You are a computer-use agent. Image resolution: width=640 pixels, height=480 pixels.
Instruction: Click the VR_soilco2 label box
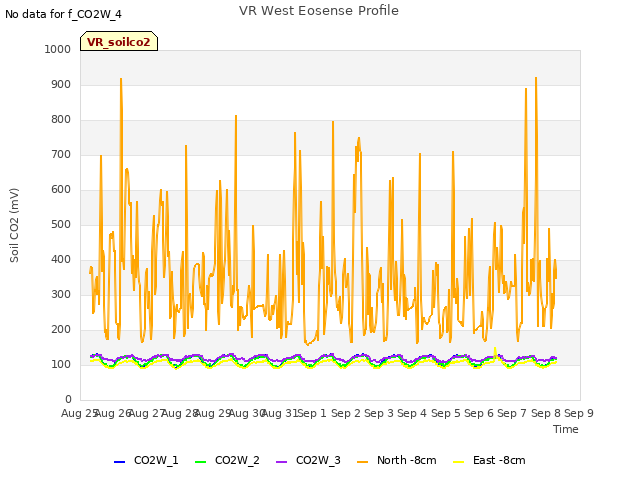[119, 41]
